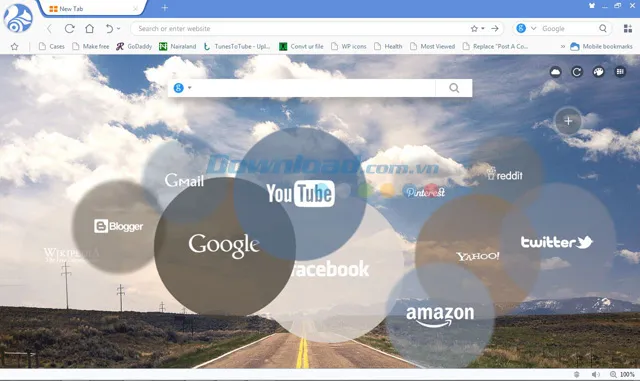
Task: Open the GoDaddy bookmark
Action: (x=134, y=47)
